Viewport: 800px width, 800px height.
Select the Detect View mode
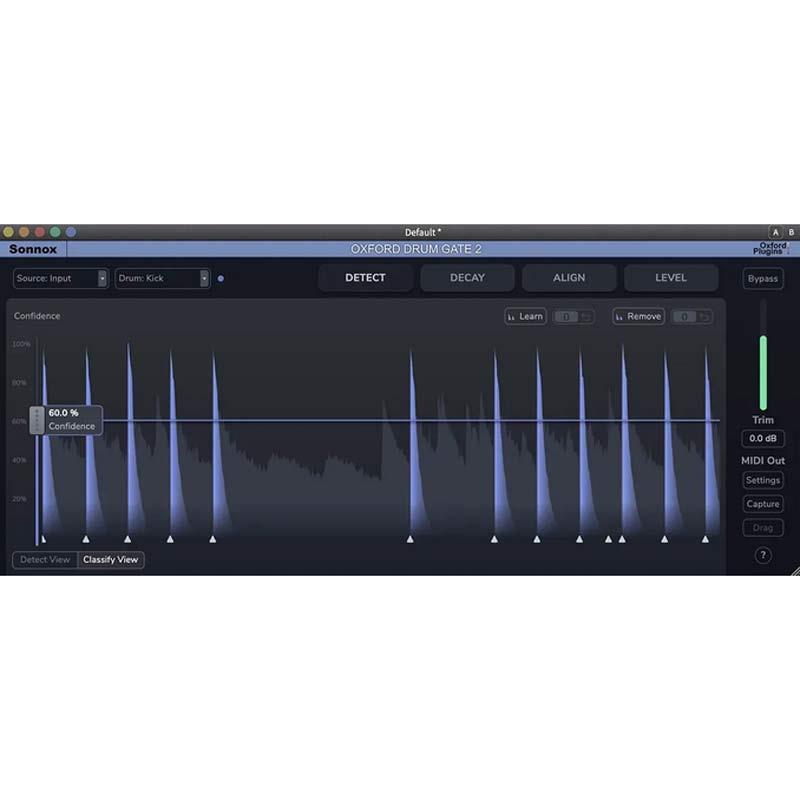[46, 560]
